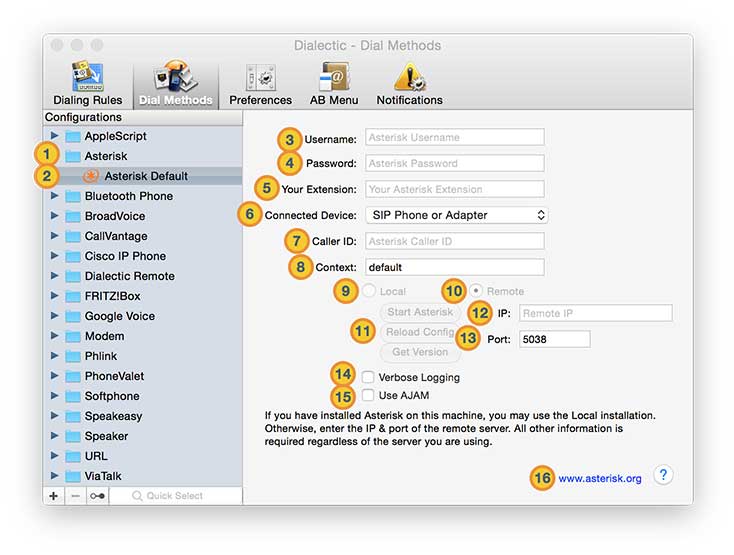
Task: Expand the BroadVoice disclosure triangle
Action: [54, 216]
